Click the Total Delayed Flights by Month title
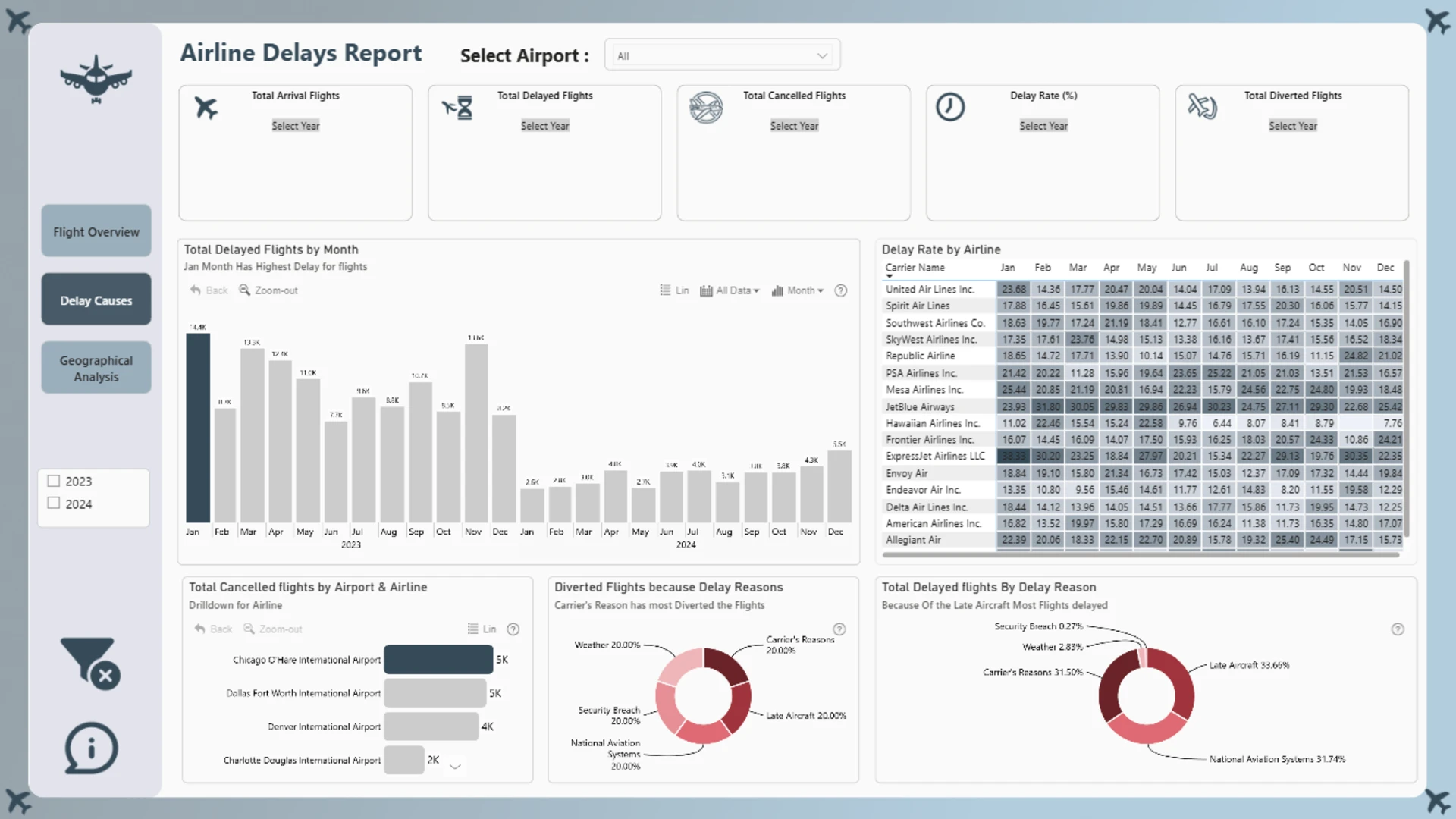Image resolution: width=1456 pixels, height=819 pixels. coord(271,249)
